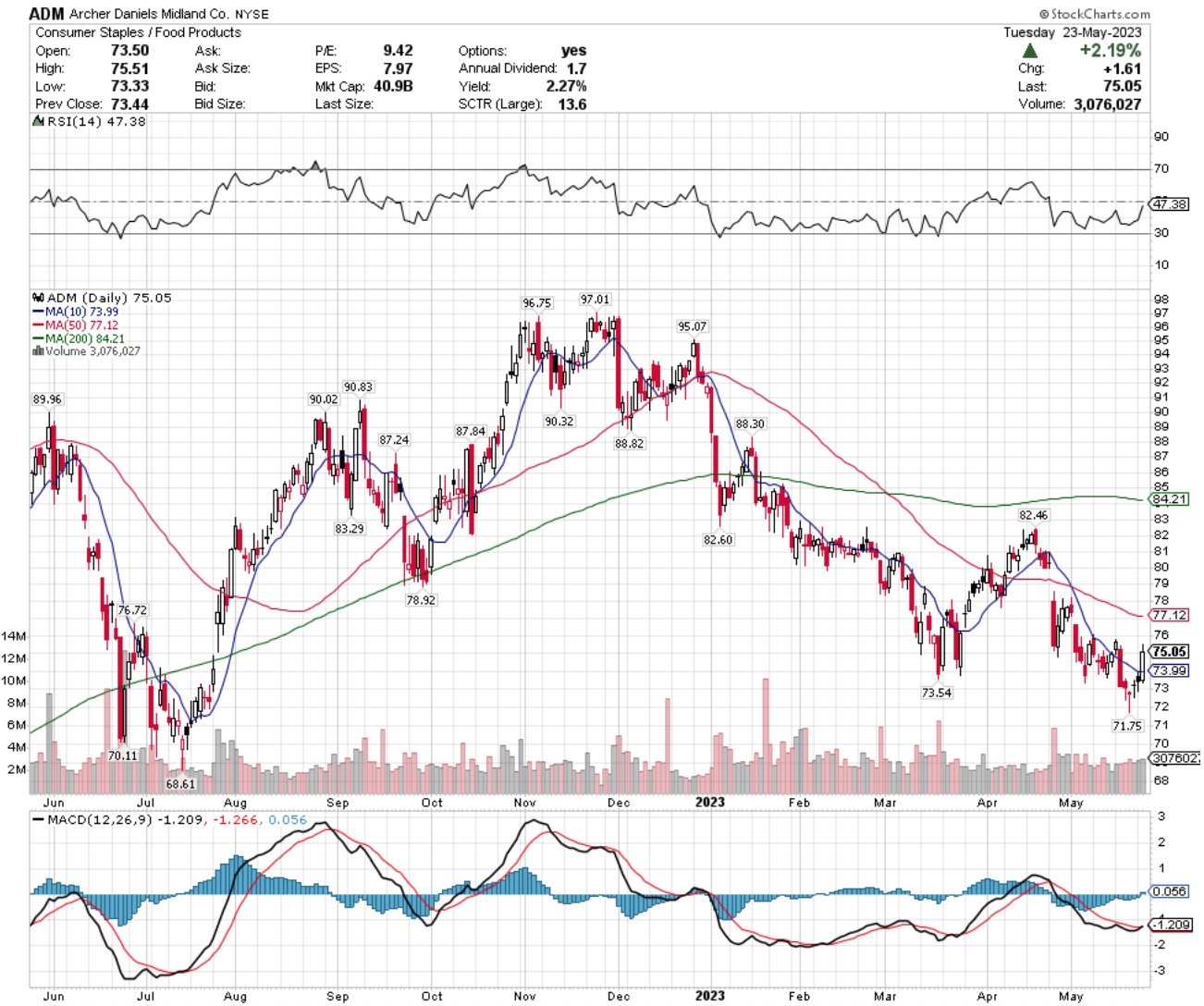Click the Aug month label under price chart

click(x=235, y=803)
